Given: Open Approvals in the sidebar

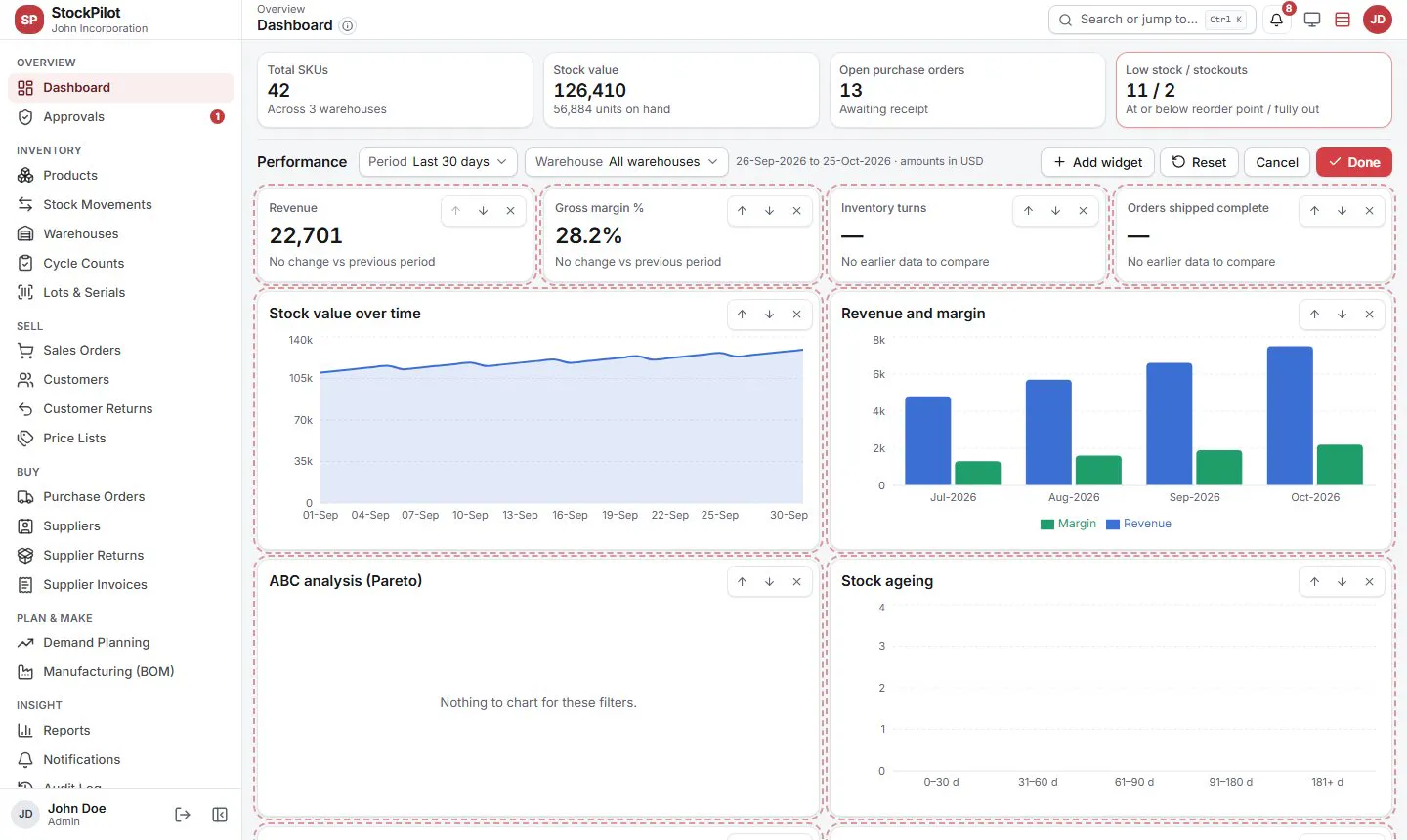Looking at the screenshot, I should [121, 117].
